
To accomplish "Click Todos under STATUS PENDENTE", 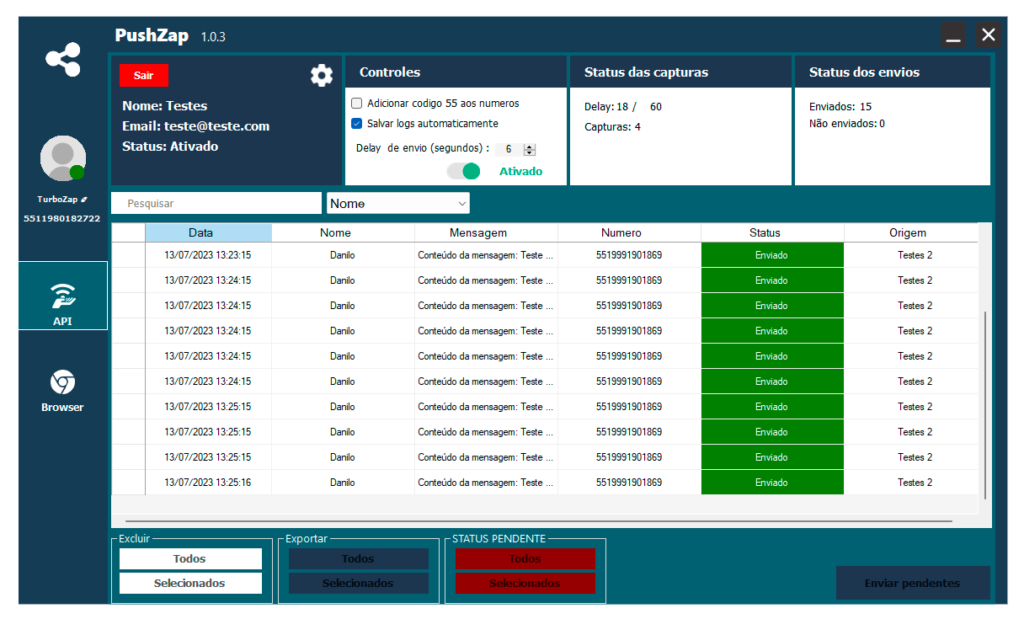I will [x=525, y=559].
